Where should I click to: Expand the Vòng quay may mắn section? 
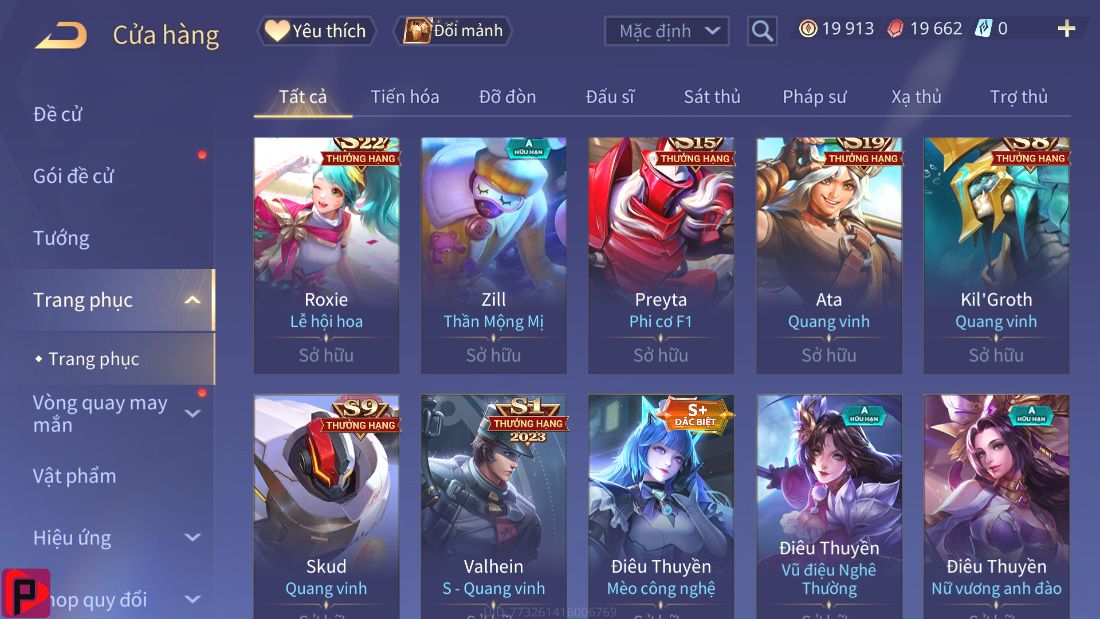pyautogui.click(x=192, y=413)
